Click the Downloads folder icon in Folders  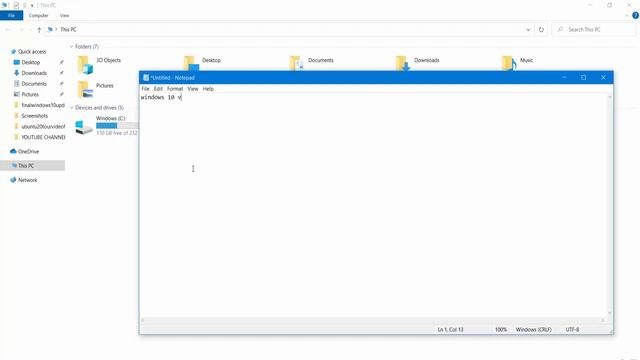pos(402,63)
